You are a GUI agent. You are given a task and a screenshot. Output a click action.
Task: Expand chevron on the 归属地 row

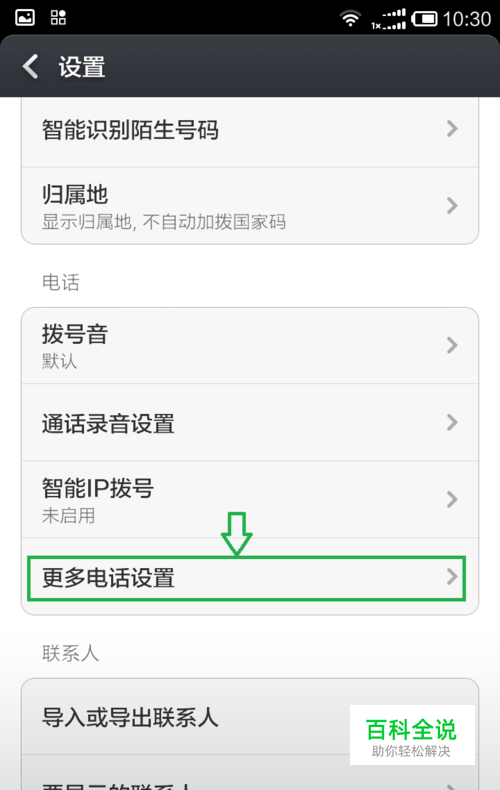click(x=452, y=206)
